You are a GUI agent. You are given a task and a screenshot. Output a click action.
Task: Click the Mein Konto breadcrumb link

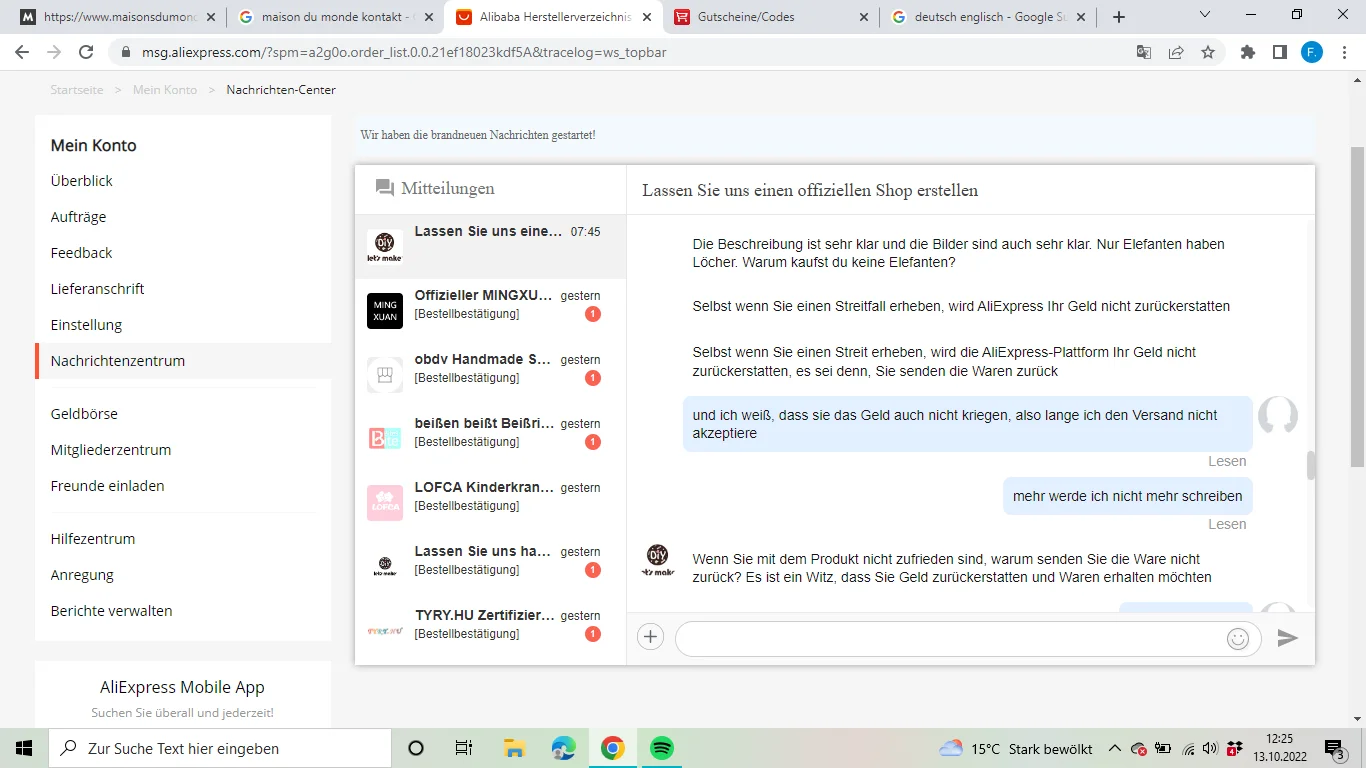[165, 90]
